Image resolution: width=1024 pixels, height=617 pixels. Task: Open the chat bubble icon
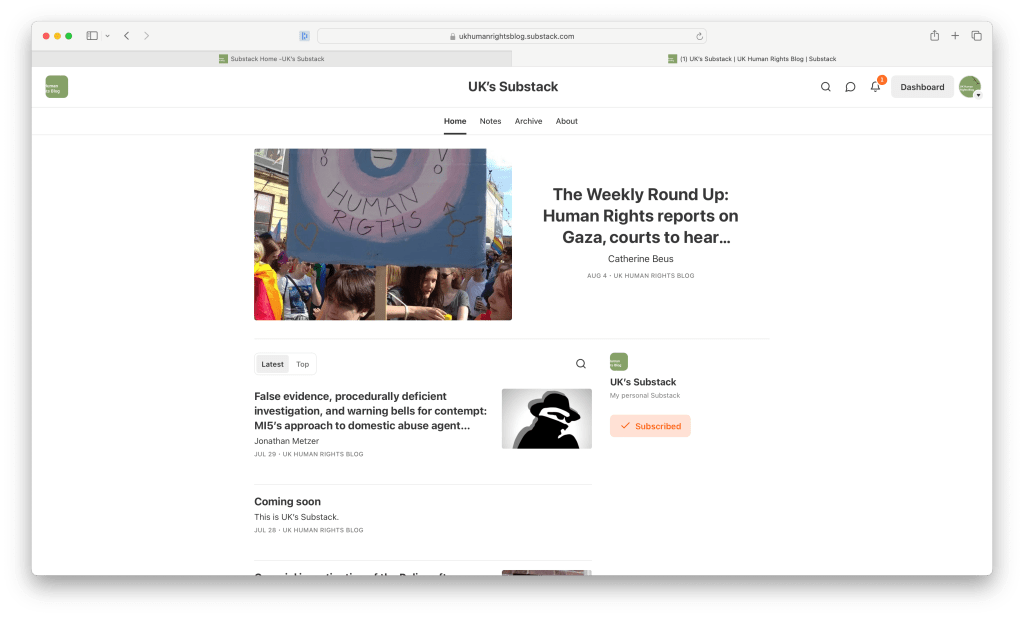(x=850, y=87)
